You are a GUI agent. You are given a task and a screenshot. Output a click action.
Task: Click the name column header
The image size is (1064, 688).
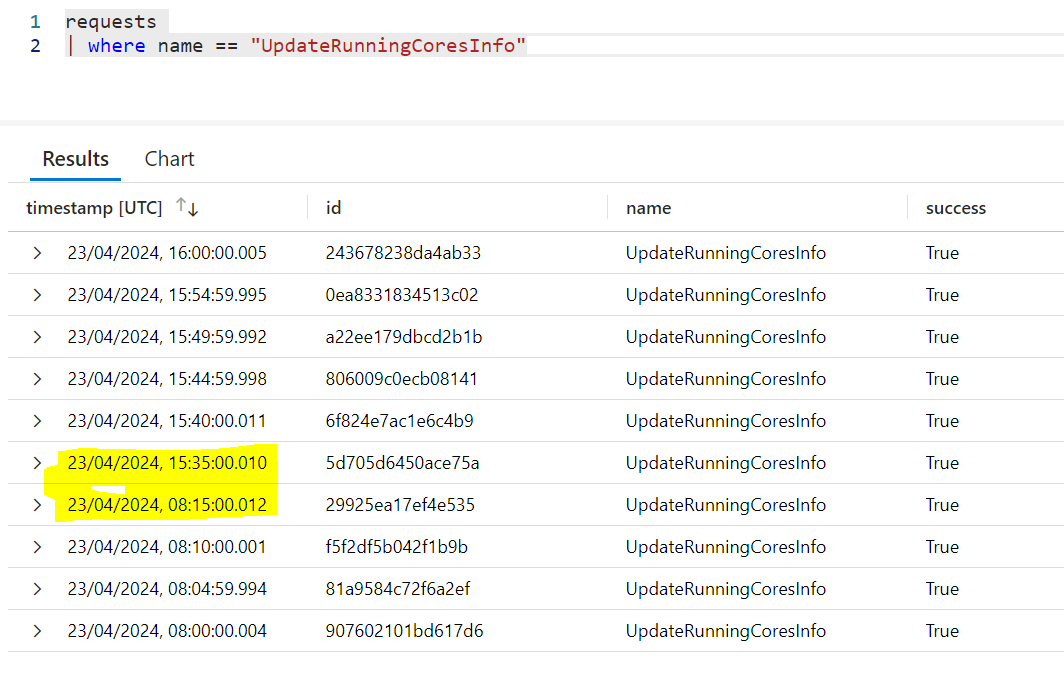(649, 207)
